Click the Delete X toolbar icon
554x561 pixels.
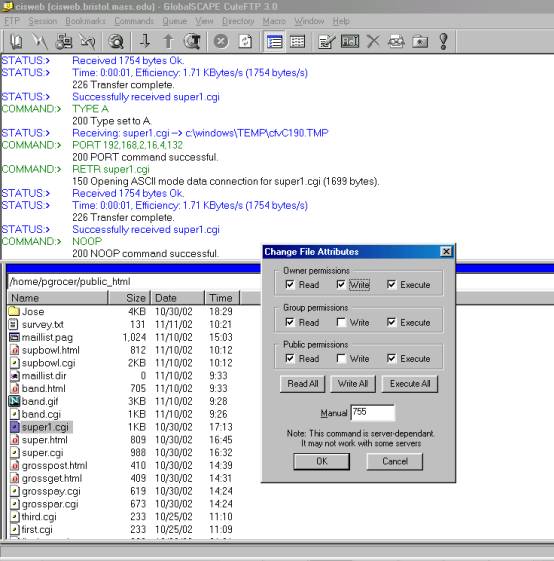[373, 42]
